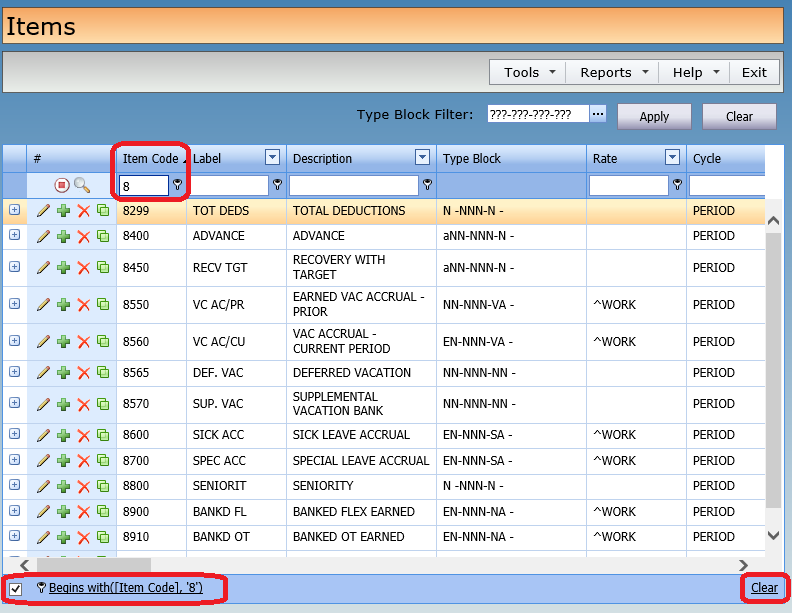Delete the SICK ACC item using red X
793x614 pixels.
click(84, 436)
